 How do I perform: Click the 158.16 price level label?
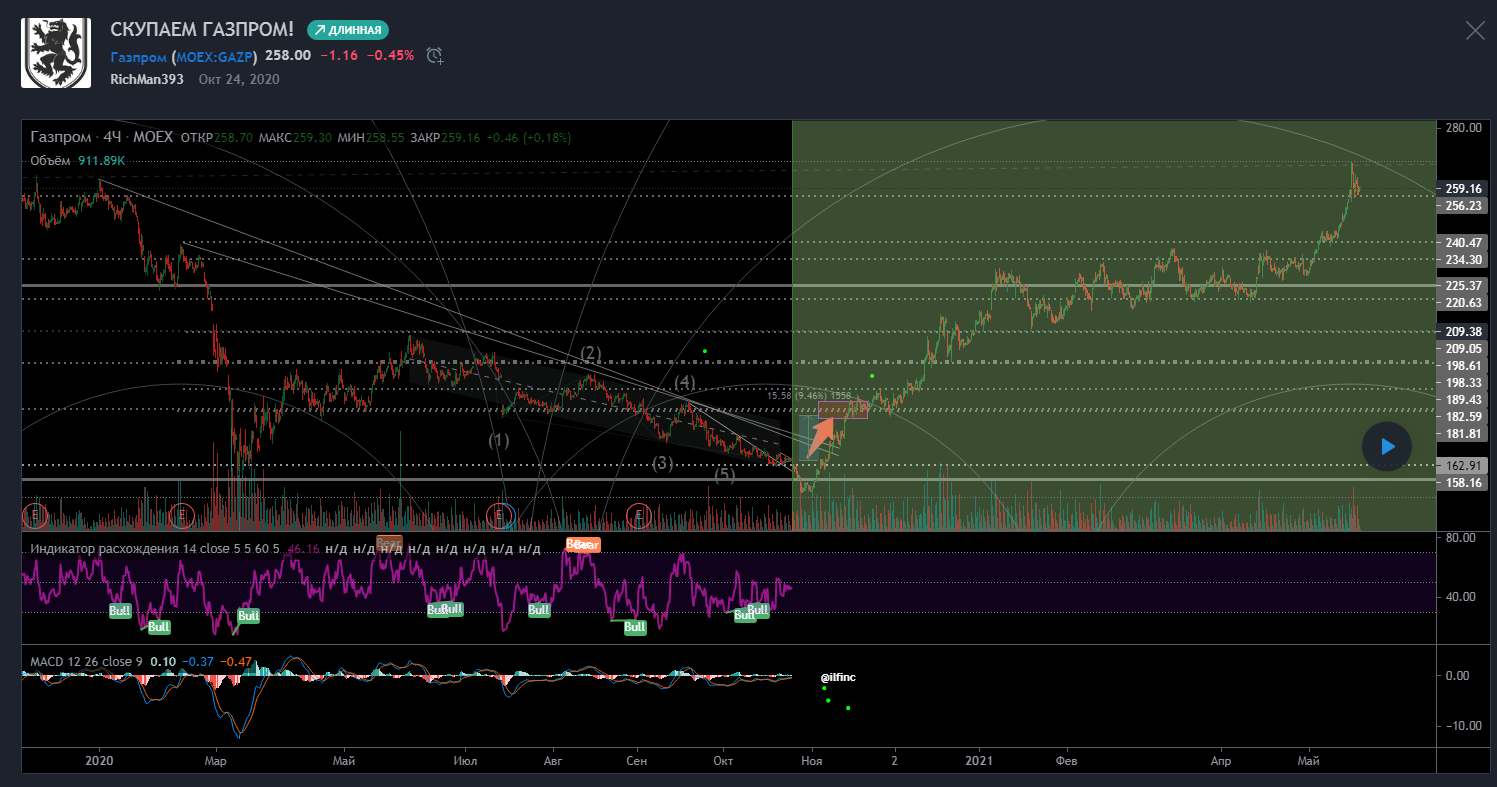pyautogui.click(x=1463, y=482)
